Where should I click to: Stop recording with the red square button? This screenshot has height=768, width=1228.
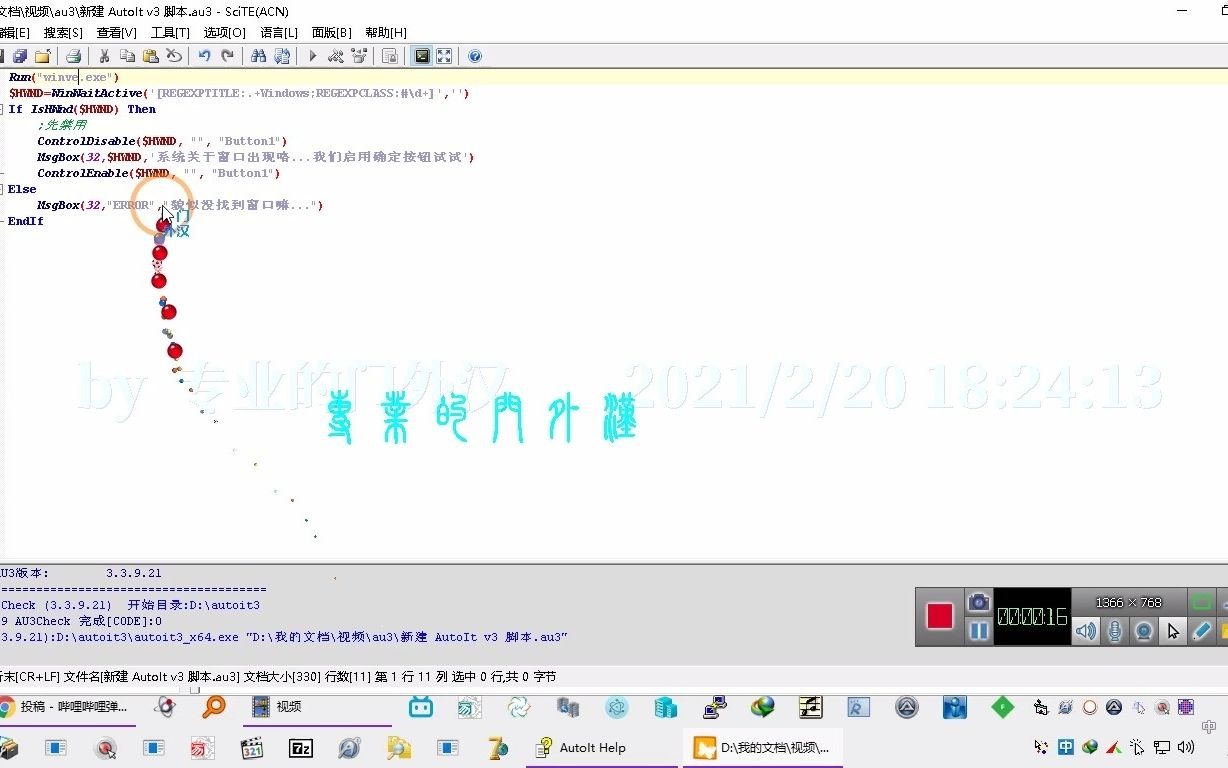pos(940,615)
